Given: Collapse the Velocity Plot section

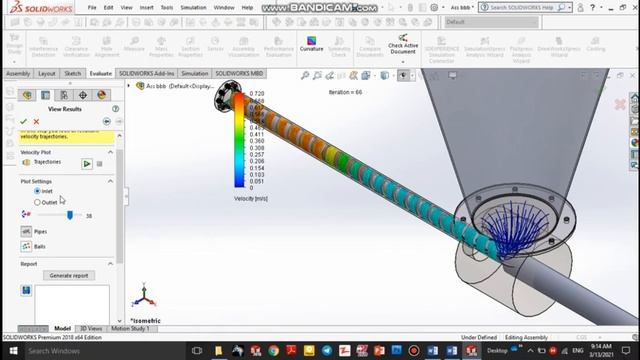Looking at the screenshot, I should (110, 152).
